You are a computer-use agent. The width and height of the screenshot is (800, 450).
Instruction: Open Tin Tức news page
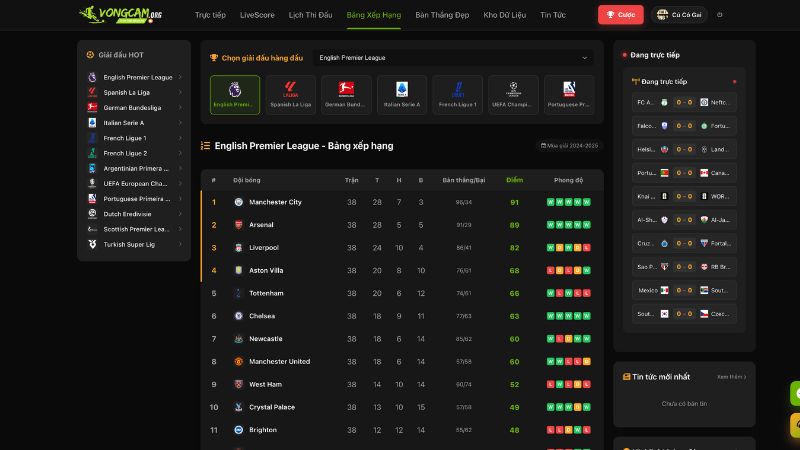tap(553, 15)
